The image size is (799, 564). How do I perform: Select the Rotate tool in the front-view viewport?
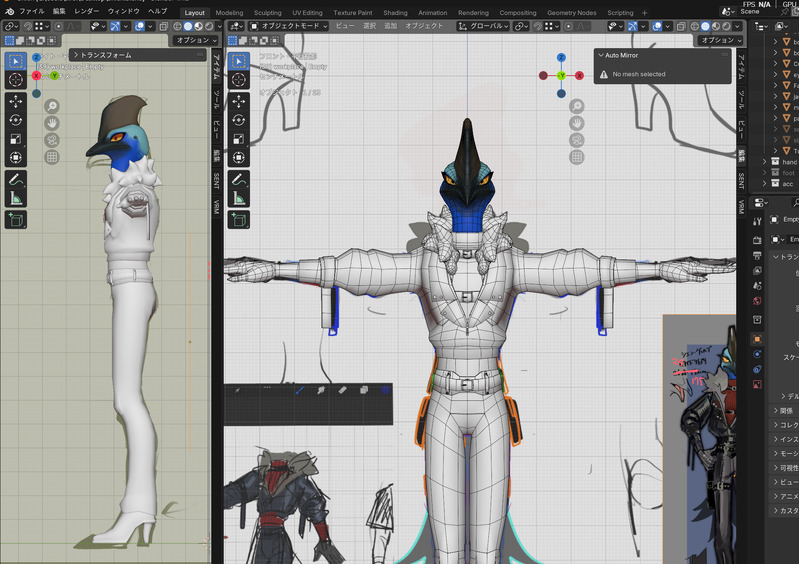click(240, 120)
